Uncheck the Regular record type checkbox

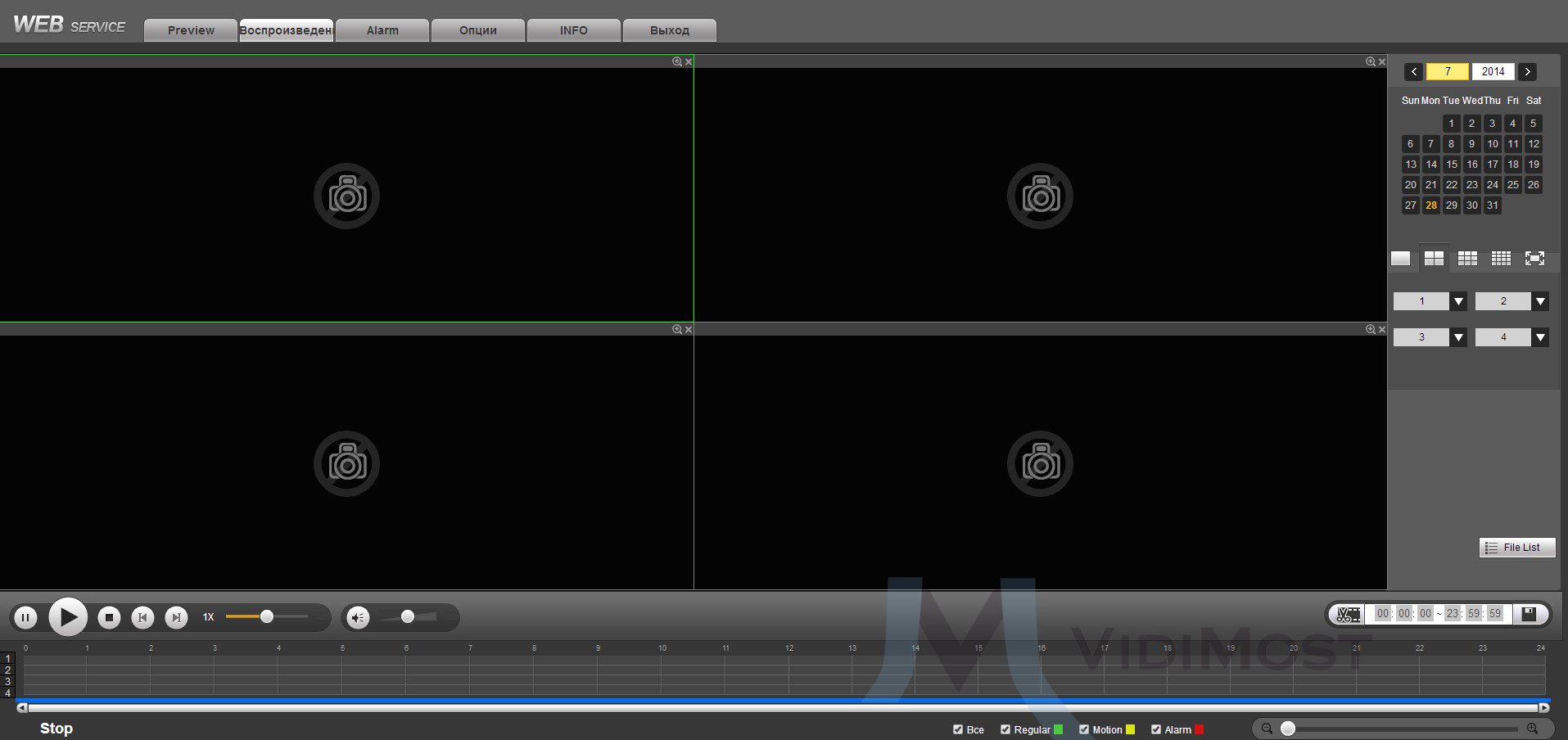pyautogui.click(x=1005, y=729)
